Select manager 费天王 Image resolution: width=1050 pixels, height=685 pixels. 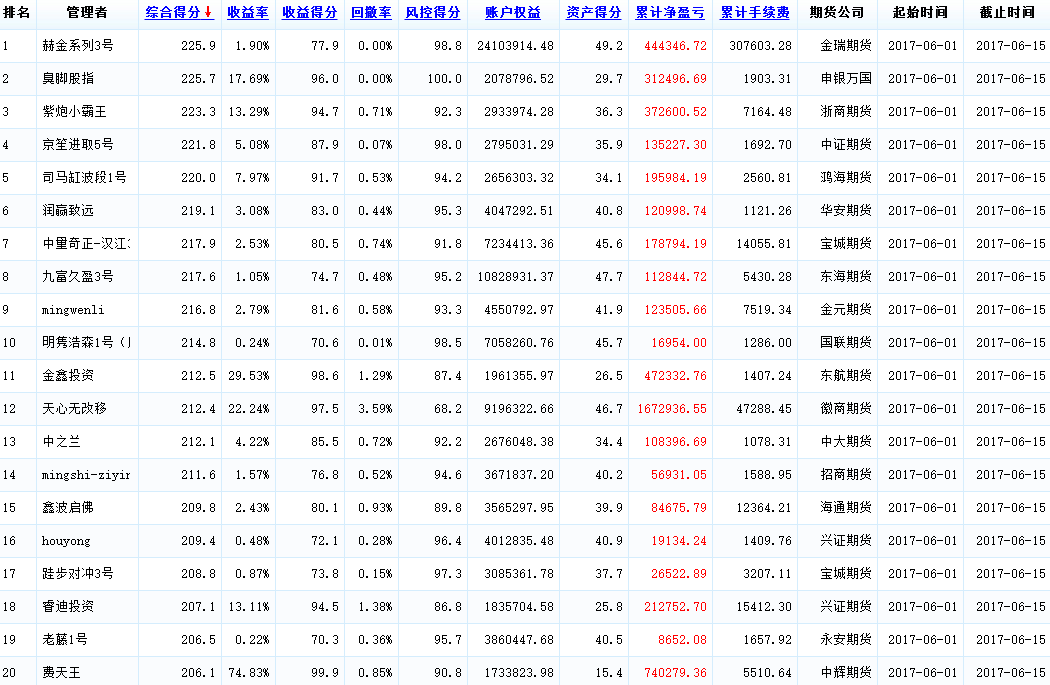click(61, 672)
